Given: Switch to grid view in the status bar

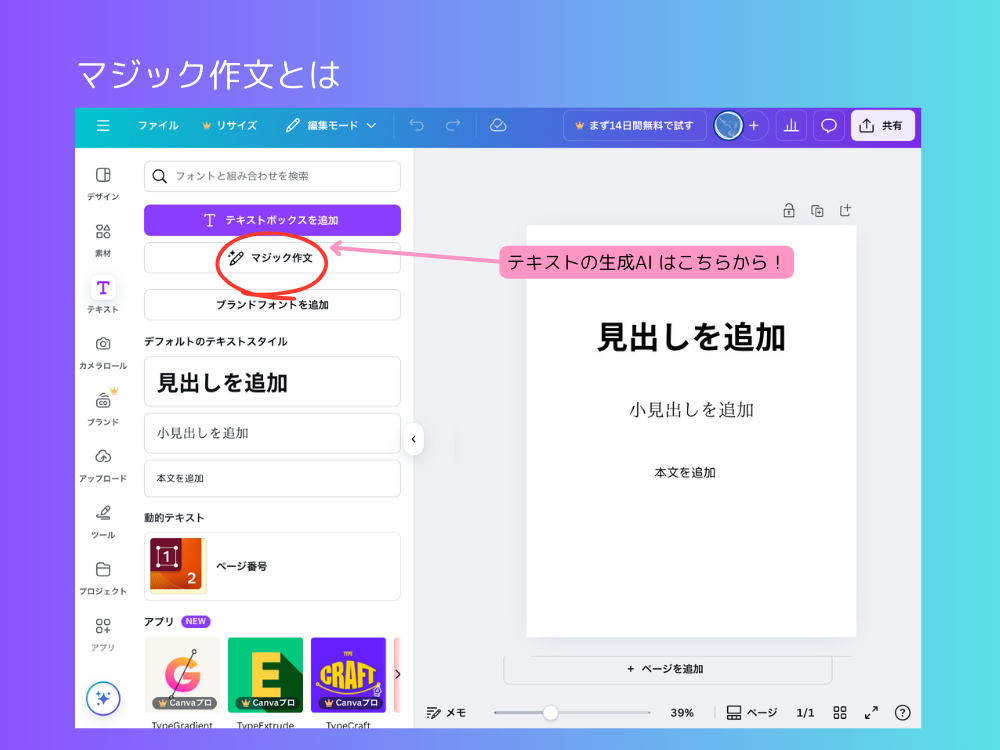Looking at the screenshot, I should click(840, 713).
